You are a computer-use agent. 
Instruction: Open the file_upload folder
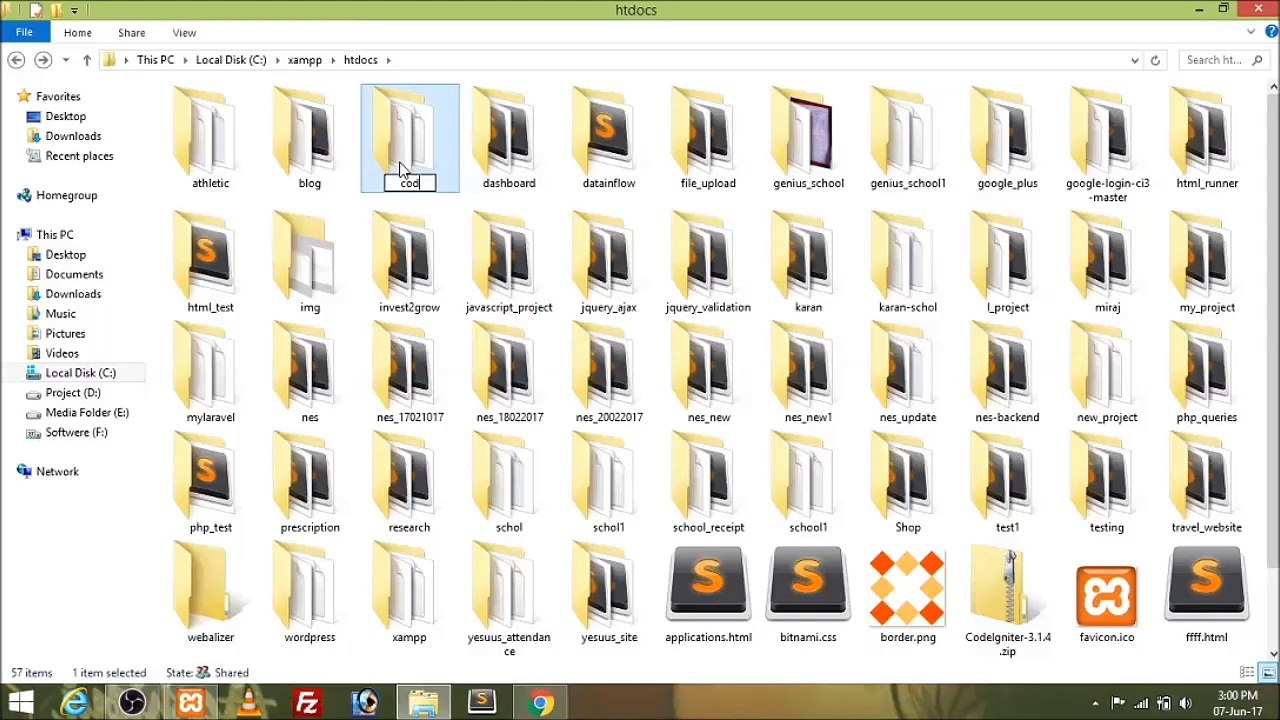pos(708,139)
